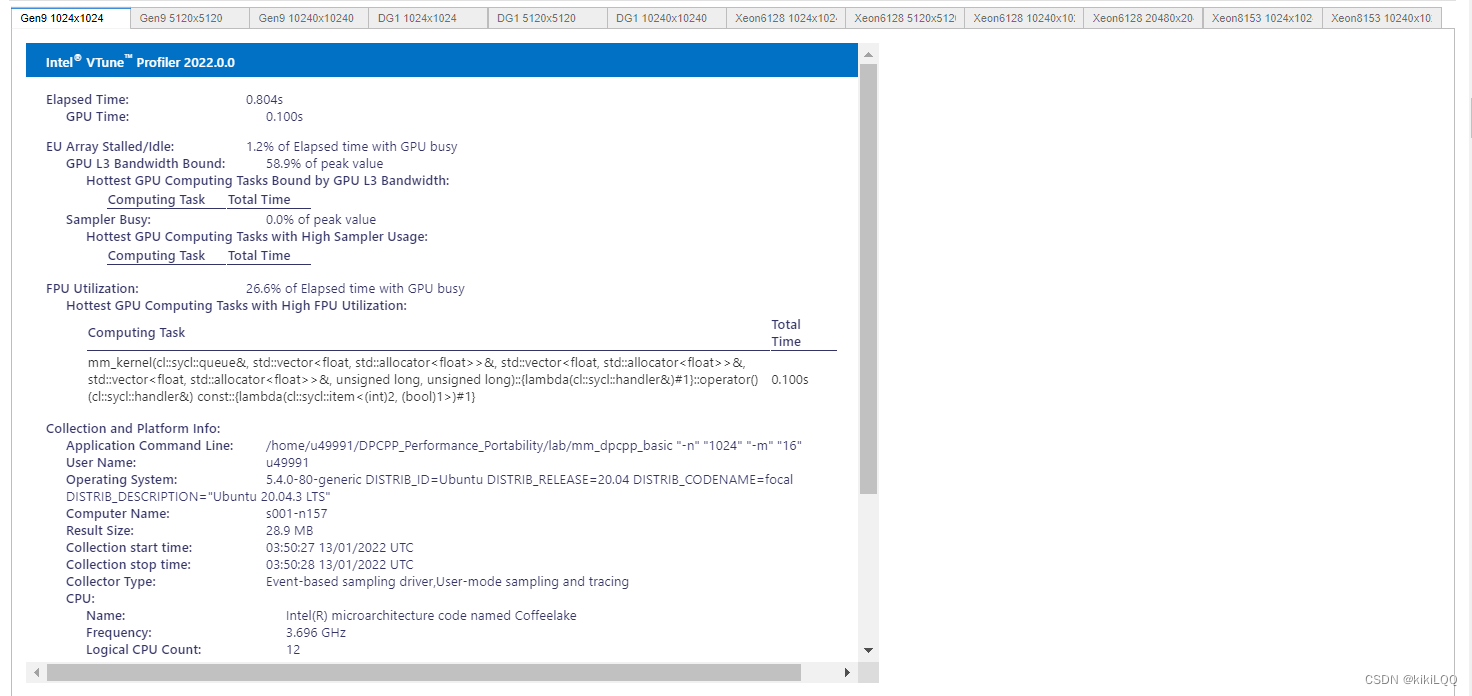Click the Logical CPU Count value 12
This screenshot has width=1472, height=696.
(x=293, y=649)
